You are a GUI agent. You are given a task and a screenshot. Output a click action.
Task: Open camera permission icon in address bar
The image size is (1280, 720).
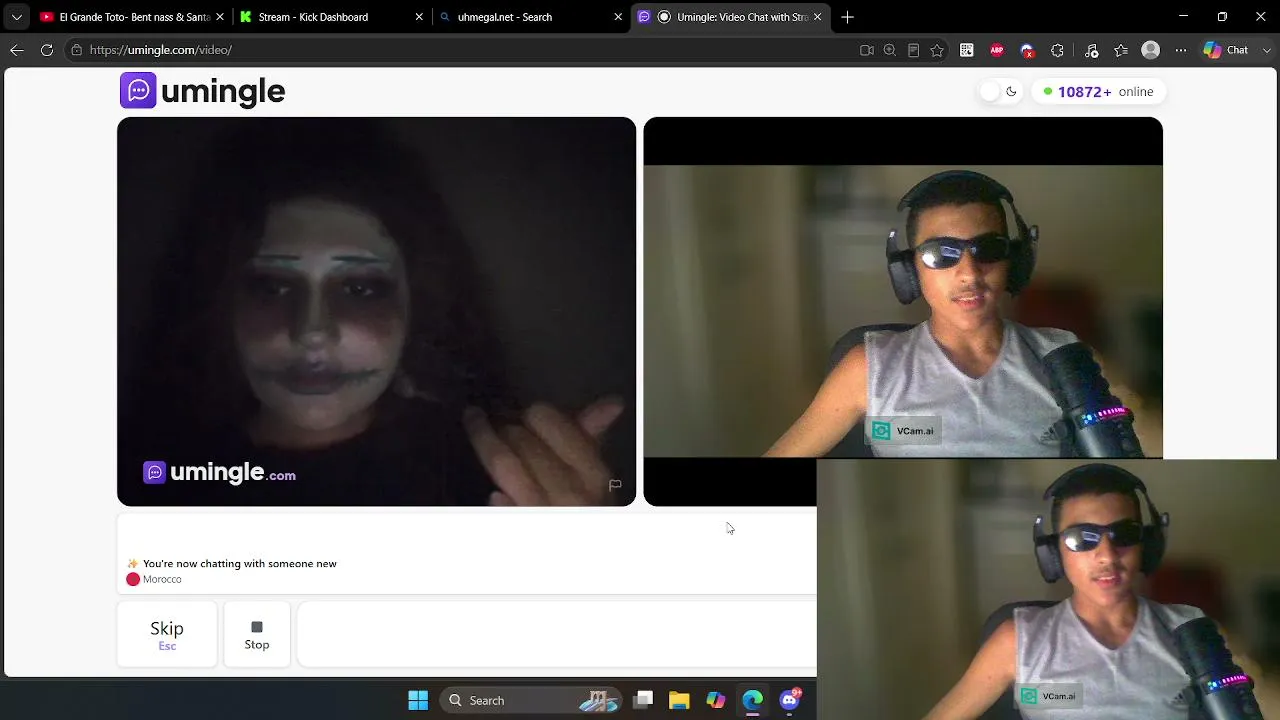pyautogui.click(x=867, y=50)
